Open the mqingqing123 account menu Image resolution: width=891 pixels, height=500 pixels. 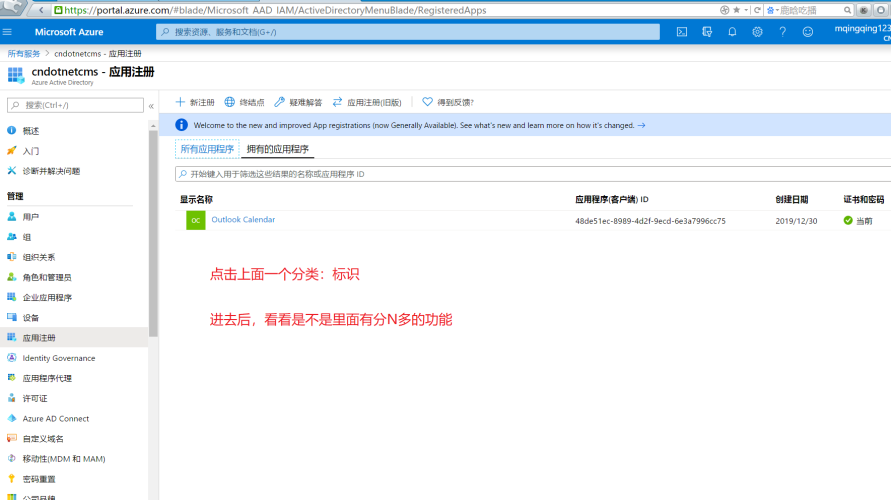(862, 32)
